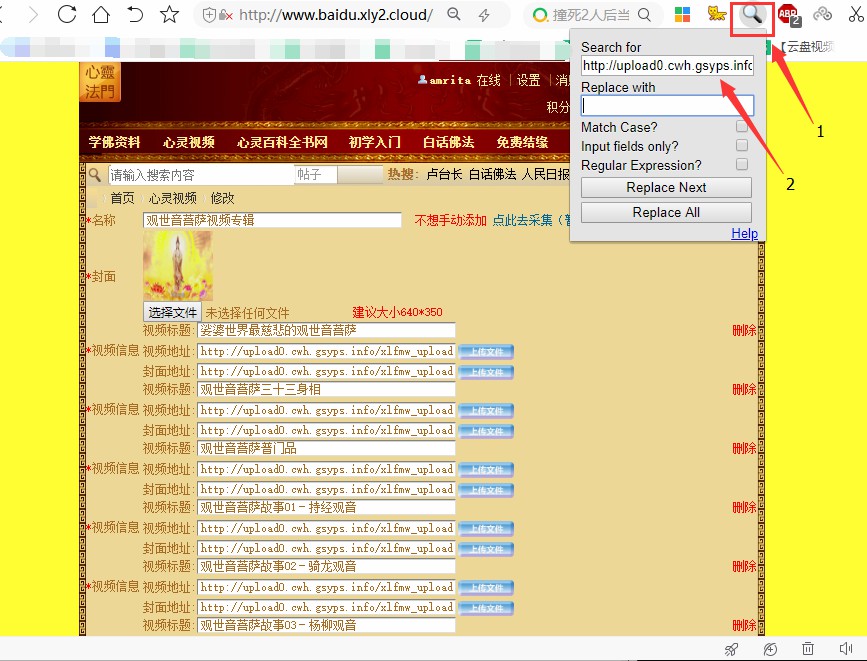The image size is (867, 661).
Task: Go to browser home page
Action: click(101, 14)
